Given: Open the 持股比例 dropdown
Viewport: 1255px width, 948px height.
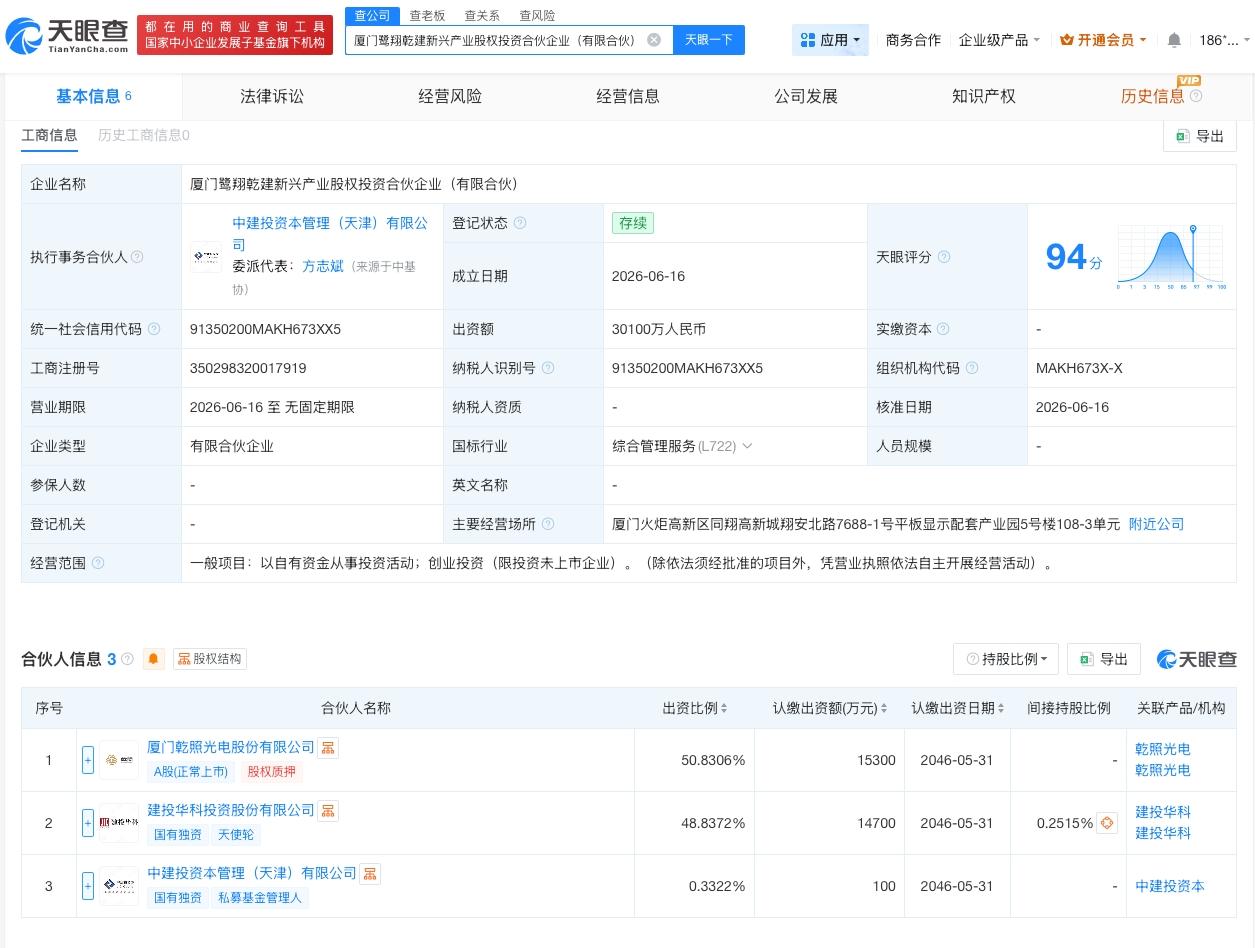Looking at the screenshot, I should point(1006,659).
